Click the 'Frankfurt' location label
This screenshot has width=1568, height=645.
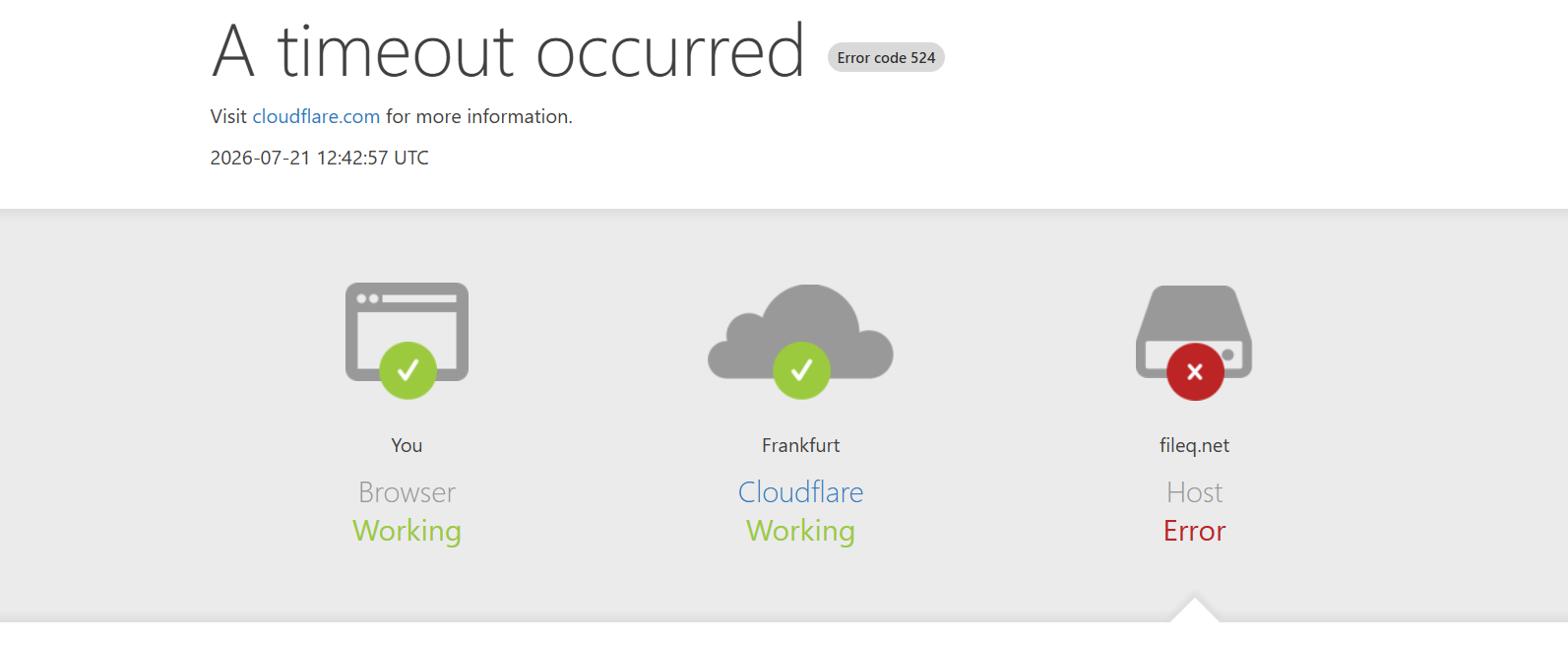pyautogui.click(x=800, y=445)
